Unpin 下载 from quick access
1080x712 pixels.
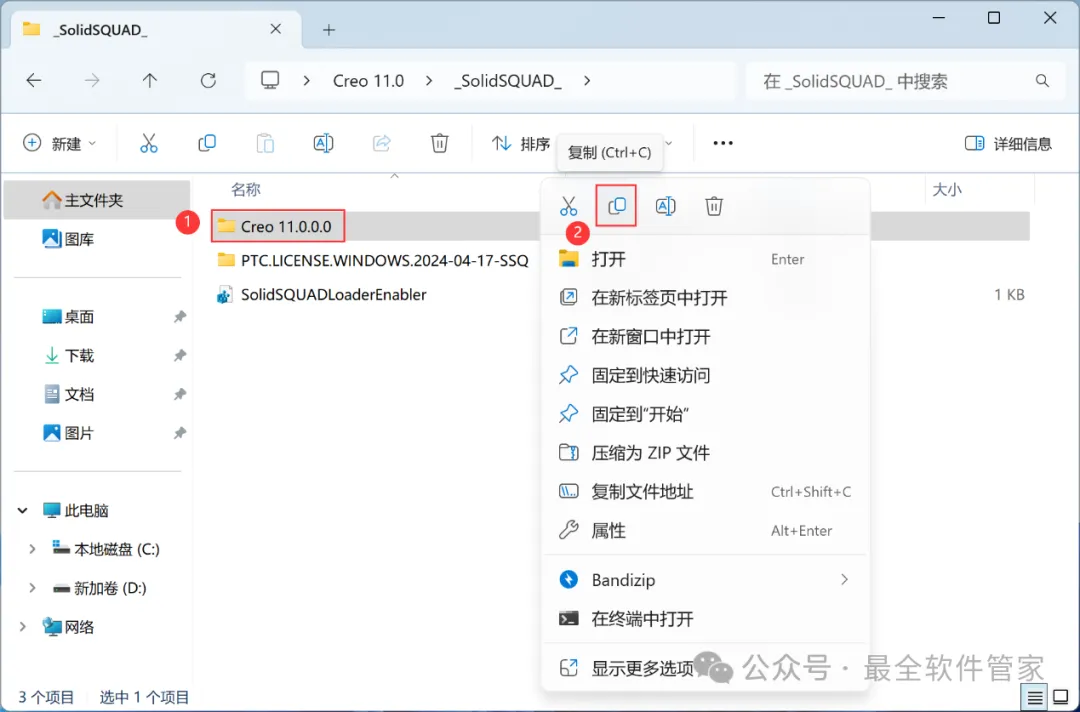tap(179, 355)
